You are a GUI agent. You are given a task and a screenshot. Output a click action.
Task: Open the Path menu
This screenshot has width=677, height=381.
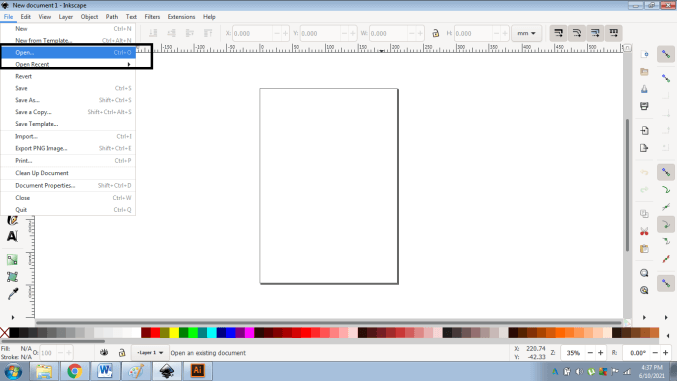112,17
